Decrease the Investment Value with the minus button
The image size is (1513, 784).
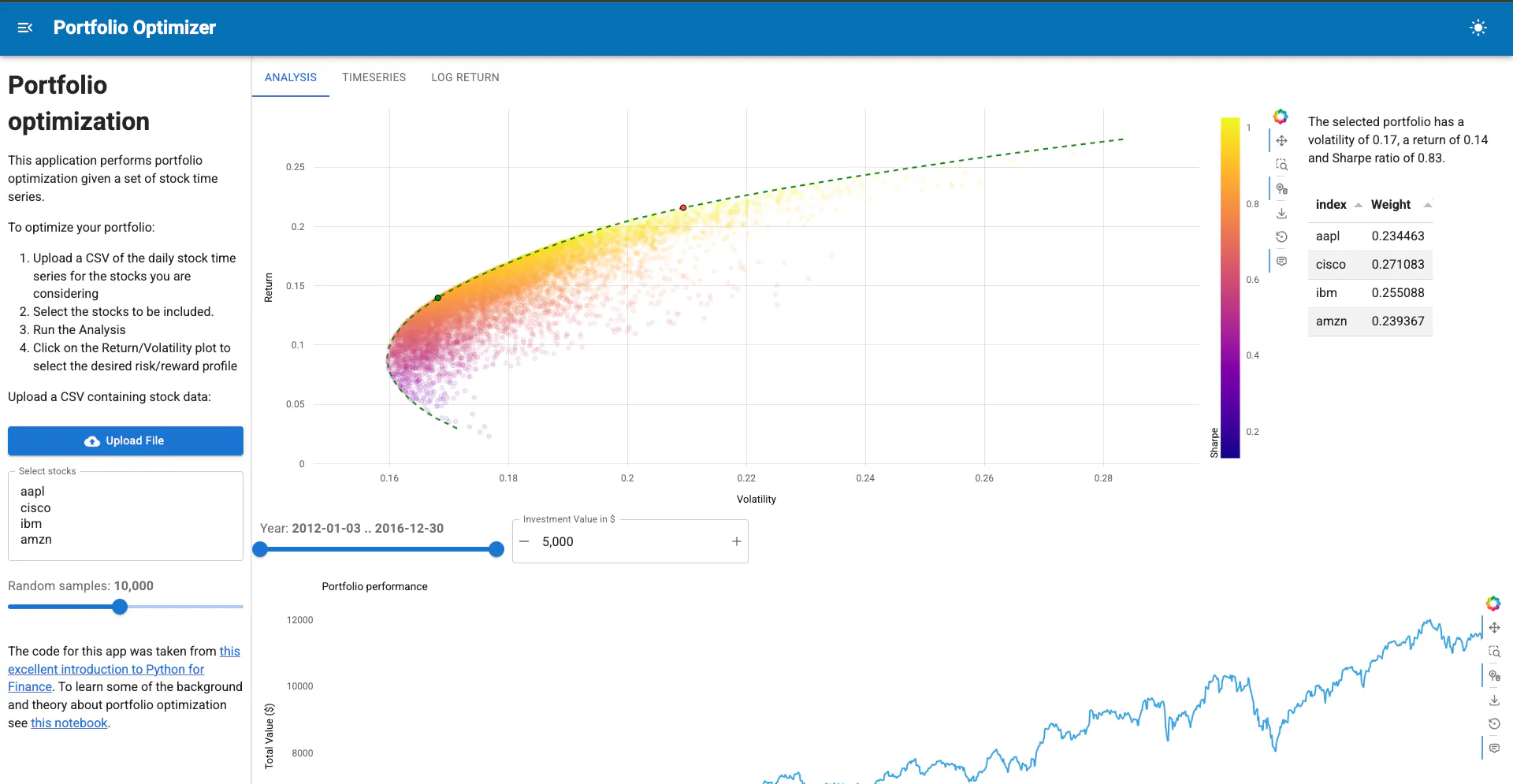point(524,541)
